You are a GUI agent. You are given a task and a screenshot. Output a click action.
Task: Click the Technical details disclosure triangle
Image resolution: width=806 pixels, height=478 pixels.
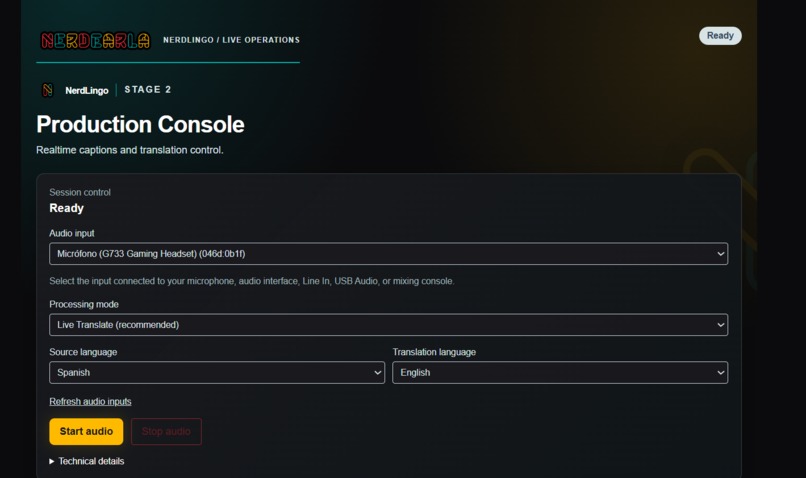pos(51,462)
